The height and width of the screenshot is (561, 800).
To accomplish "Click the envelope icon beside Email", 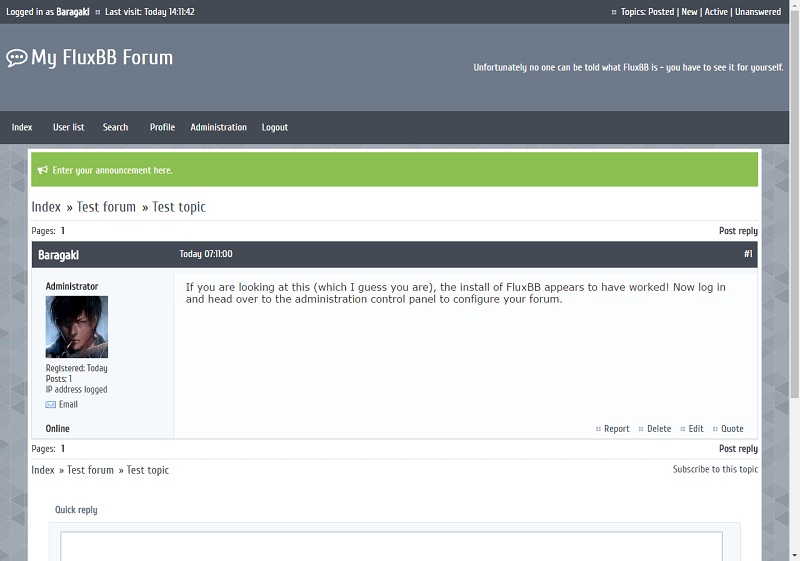I will pyautogui.click(x=51, y=404).
